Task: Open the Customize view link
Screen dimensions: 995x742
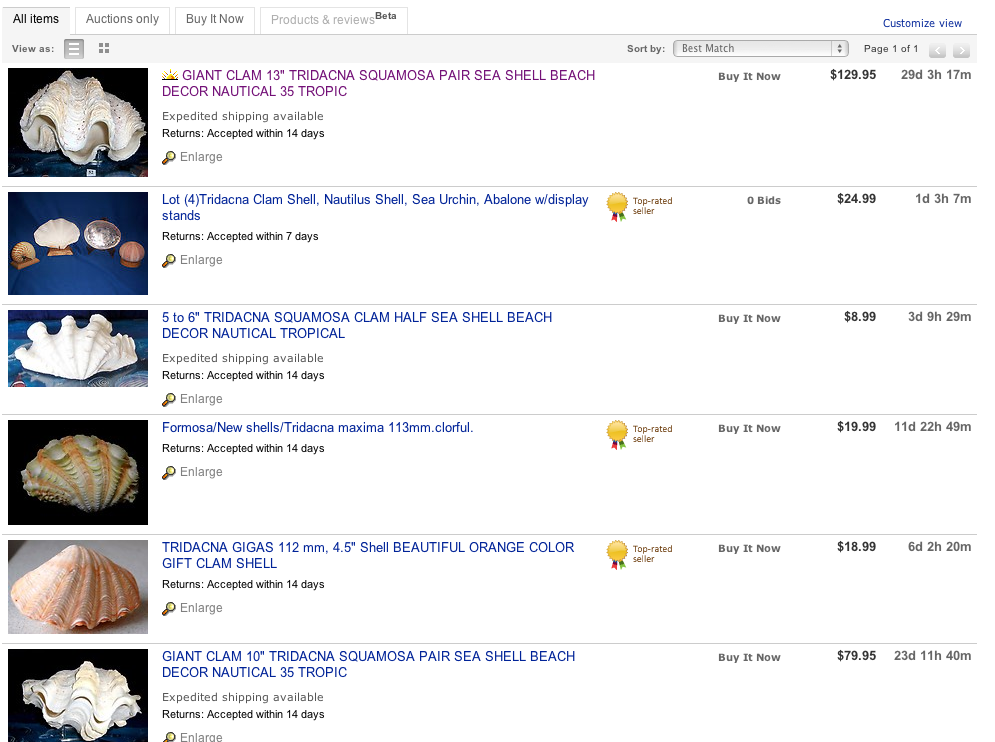Action: 922,23
